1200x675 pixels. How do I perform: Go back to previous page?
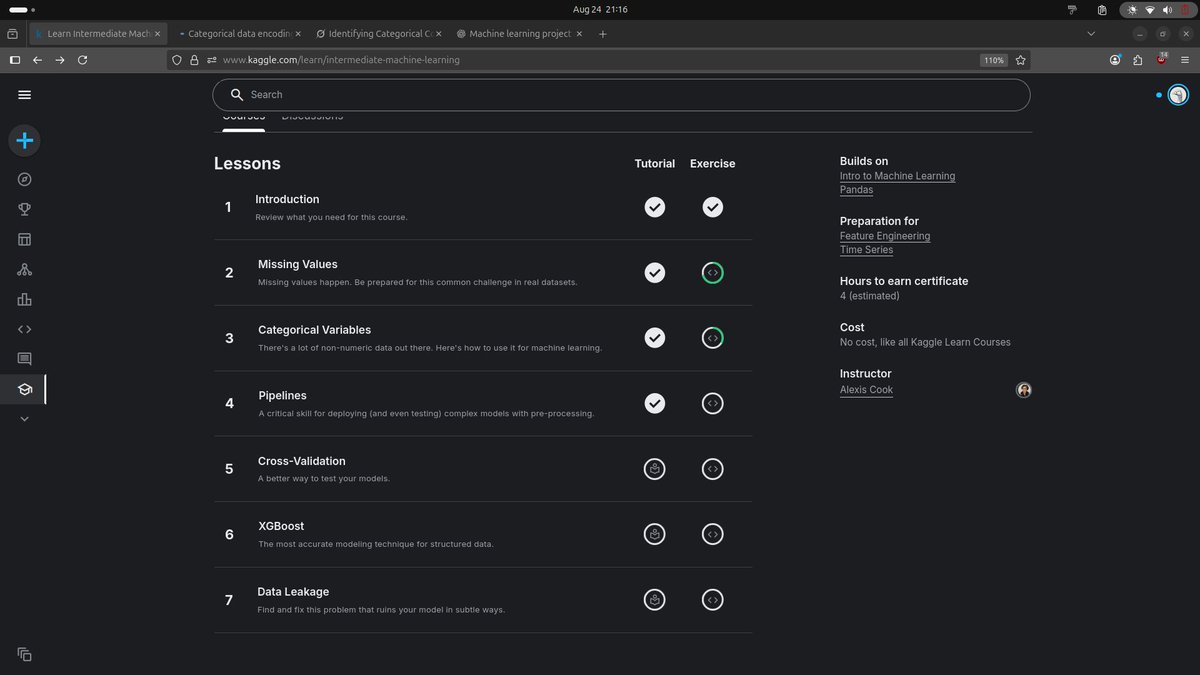(x=37, y=60)
